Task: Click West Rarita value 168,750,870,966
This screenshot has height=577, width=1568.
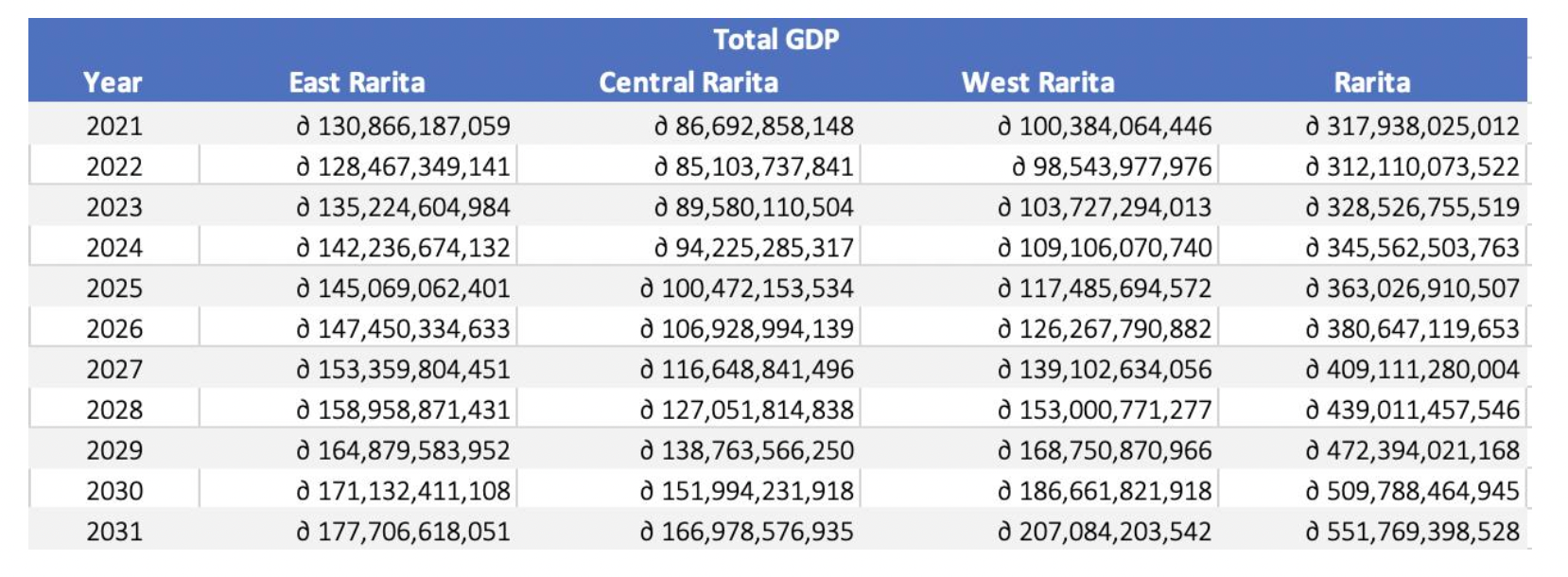Action: coord(1105,451)
